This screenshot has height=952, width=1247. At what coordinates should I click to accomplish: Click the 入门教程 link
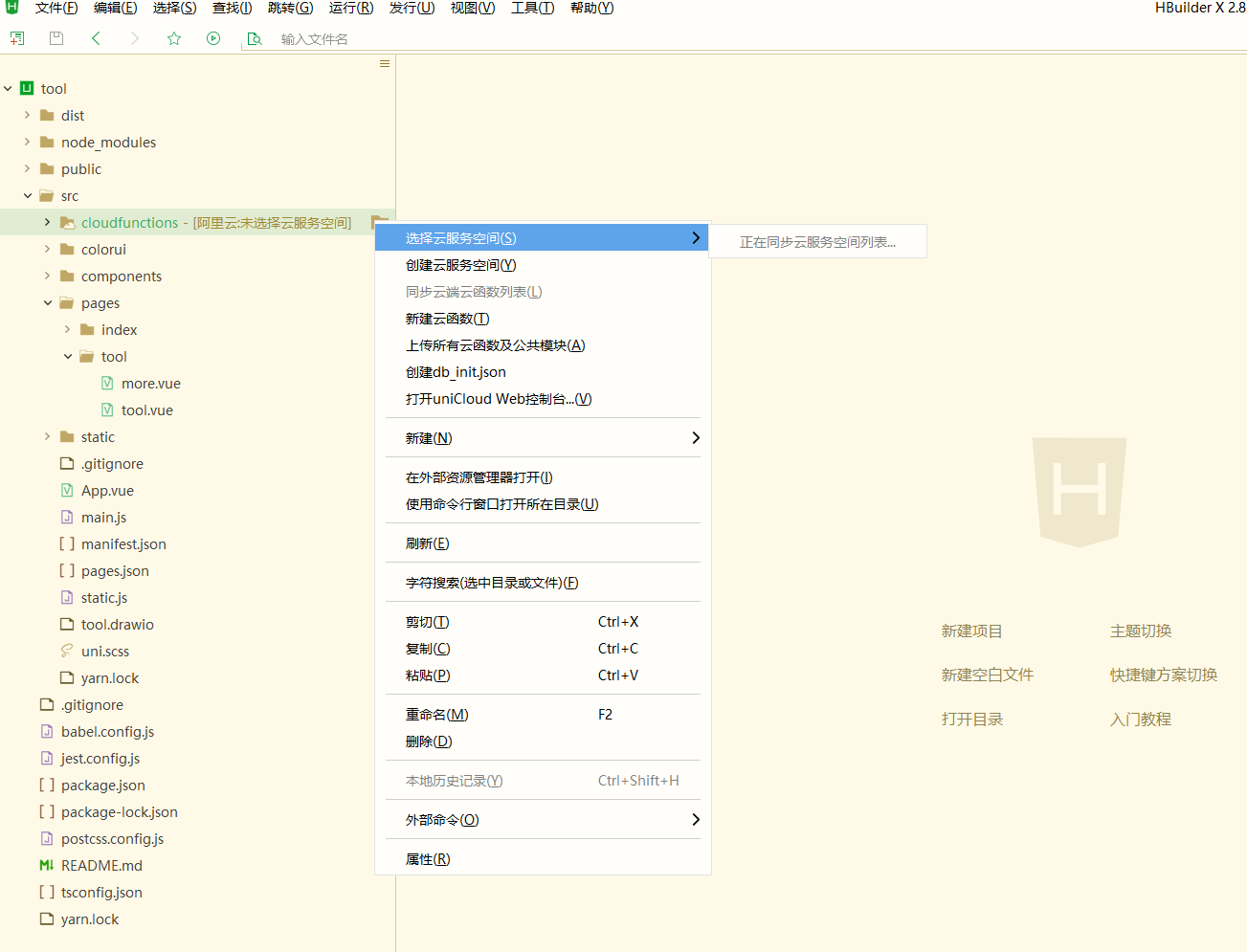1141,720
